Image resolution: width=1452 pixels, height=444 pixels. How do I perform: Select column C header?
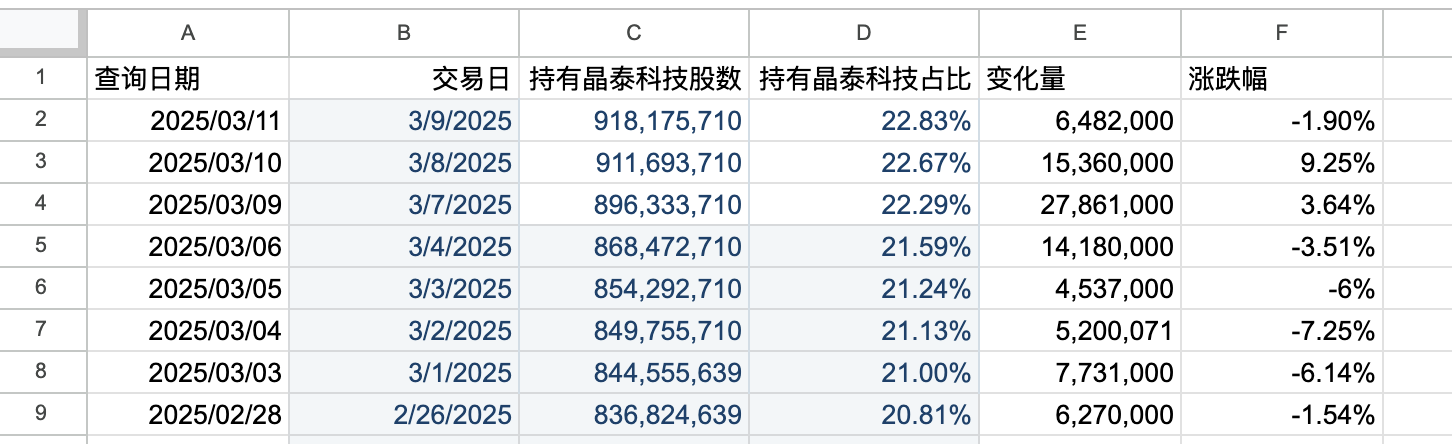pyautogui.click(x=633, y=33)
